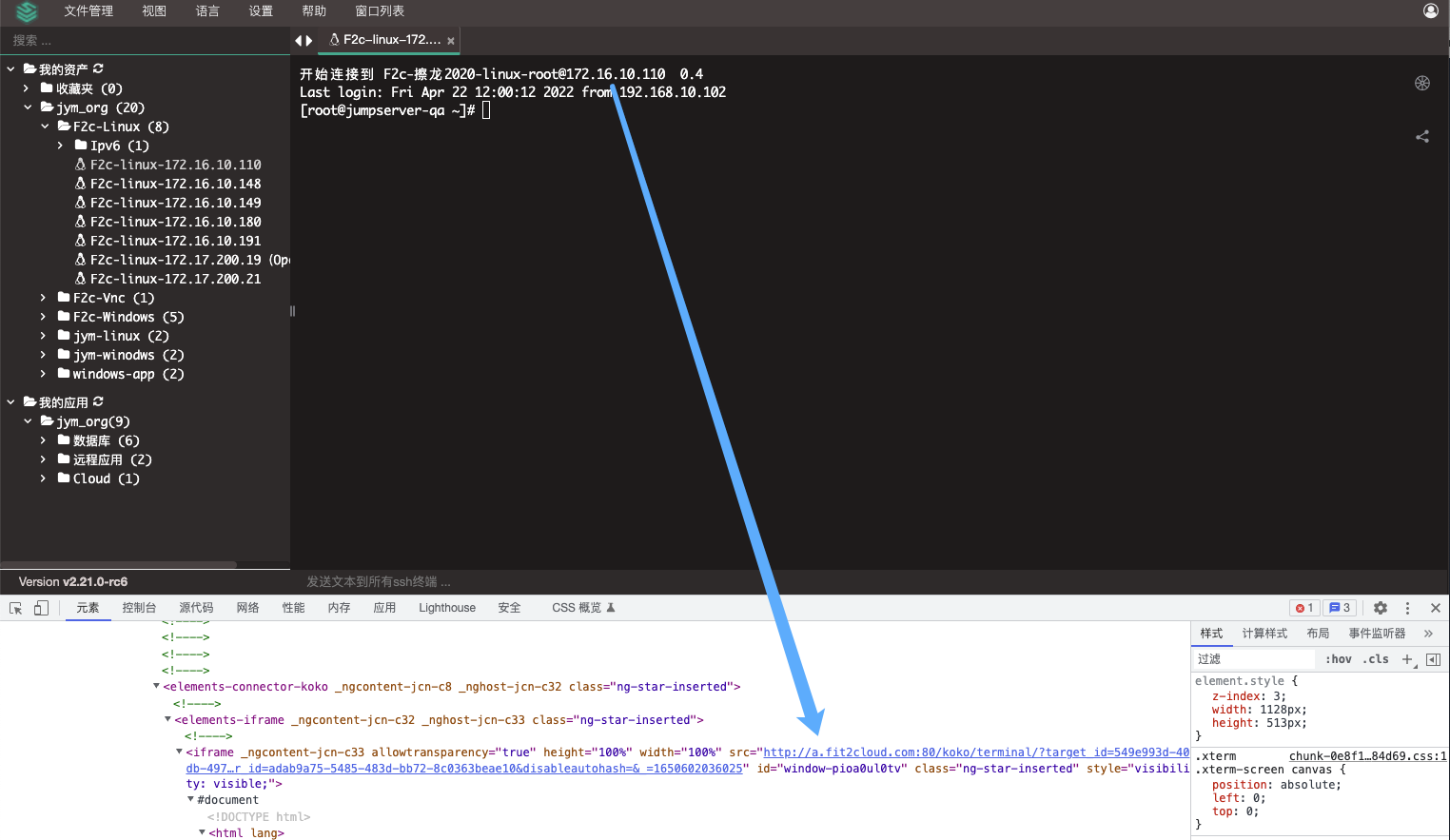Toggle the :hov pseudo-state panel in Styles
Screen dimensions: 1450x840
pos(1338,658)
